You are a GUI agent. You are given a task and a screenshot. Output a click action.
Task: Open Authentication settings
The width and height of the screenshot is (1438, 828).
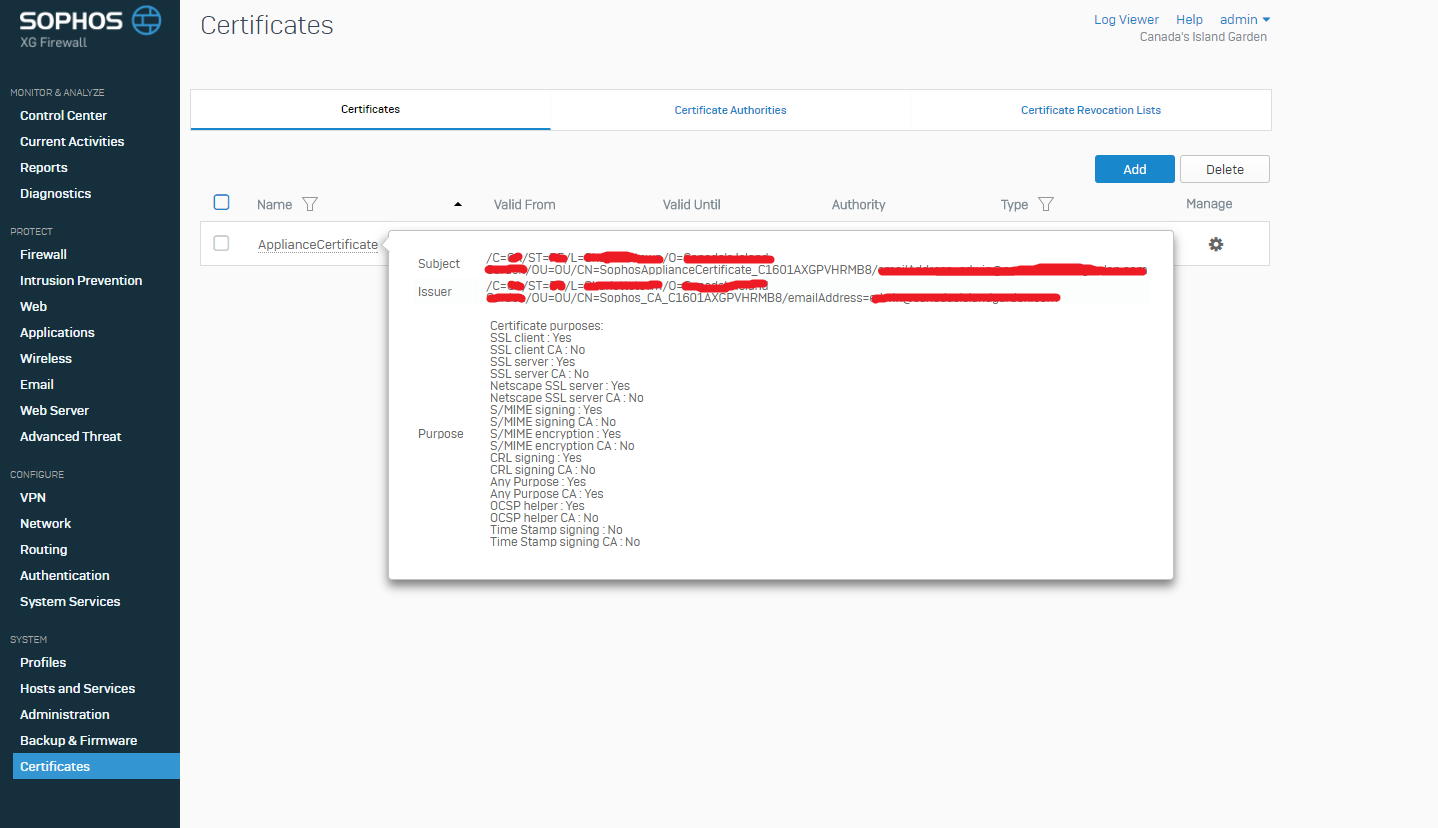(65, 575)
